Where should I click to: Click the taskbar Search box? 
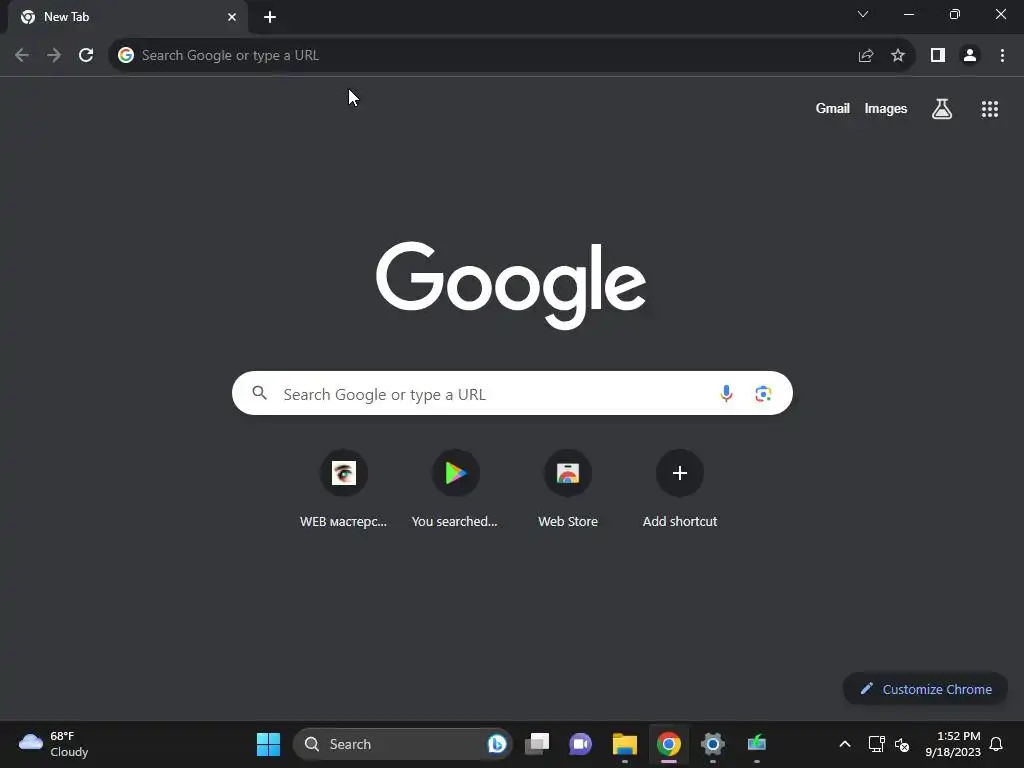click(x=402, y=744)
